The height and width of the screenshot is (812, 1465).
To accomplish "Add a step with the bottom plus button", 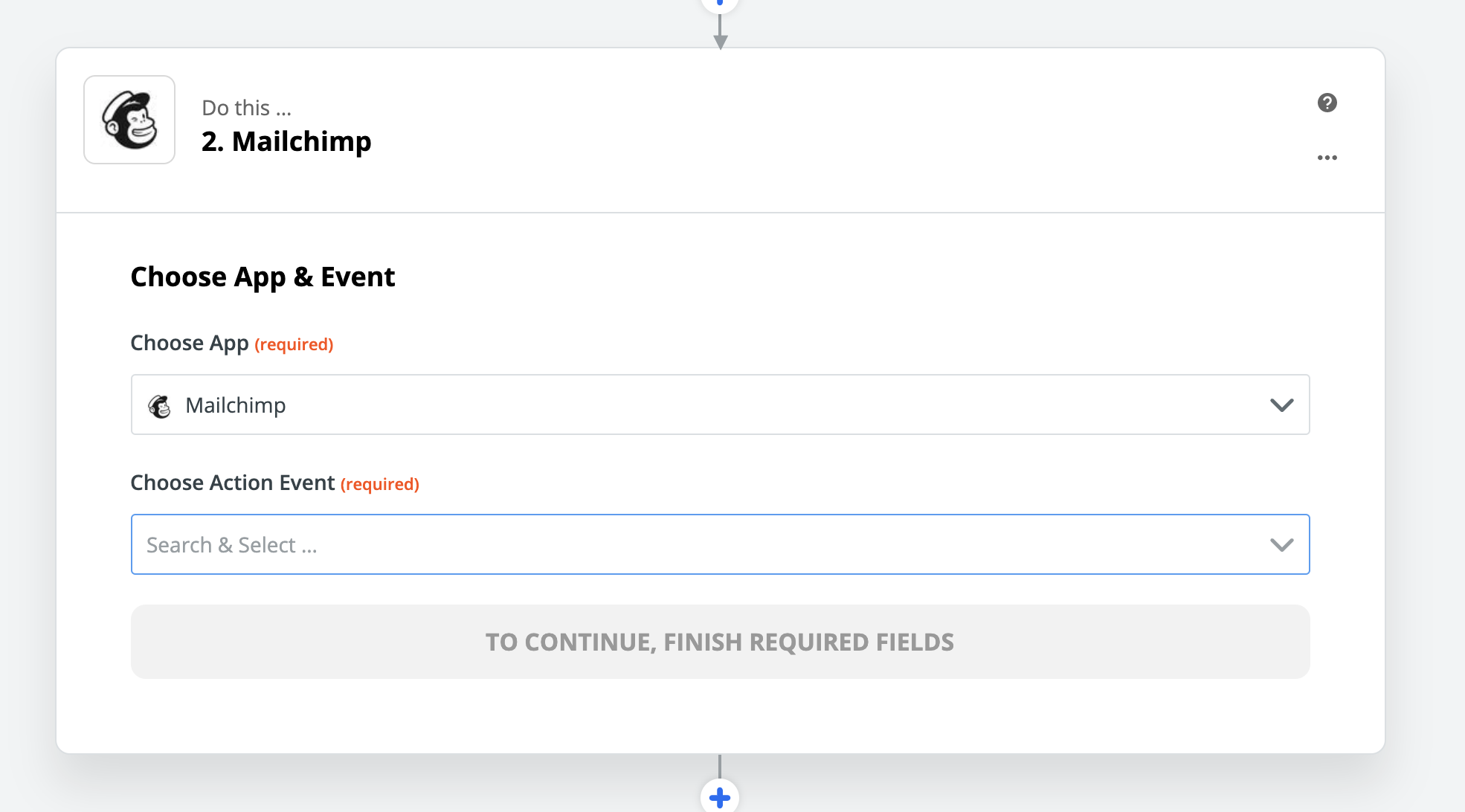I will (x=720, y=797).
